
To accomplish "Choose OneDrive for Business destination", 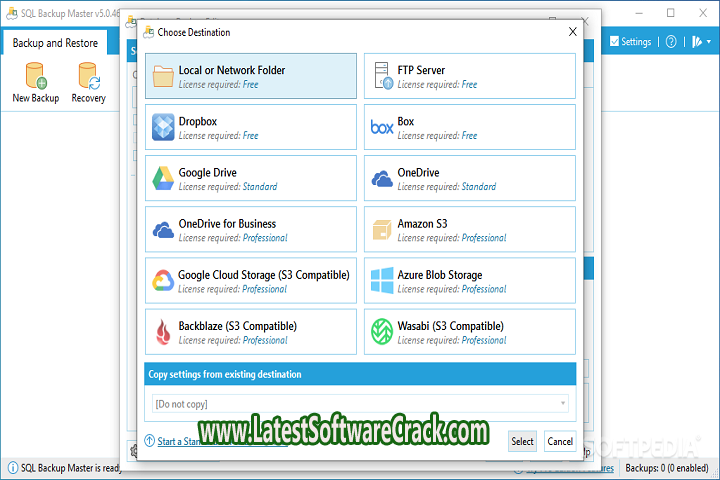I will 250,230.
